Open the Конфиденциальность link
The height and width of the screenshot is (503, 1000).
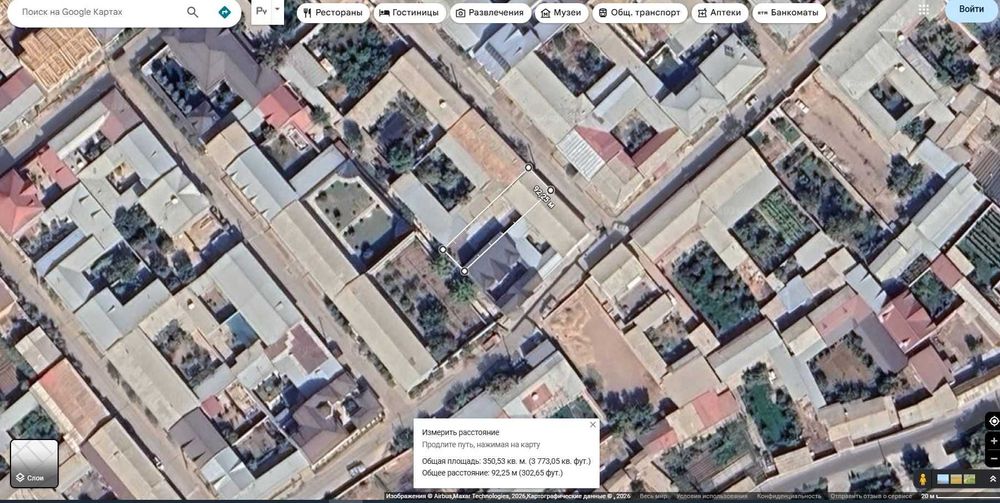789,497
